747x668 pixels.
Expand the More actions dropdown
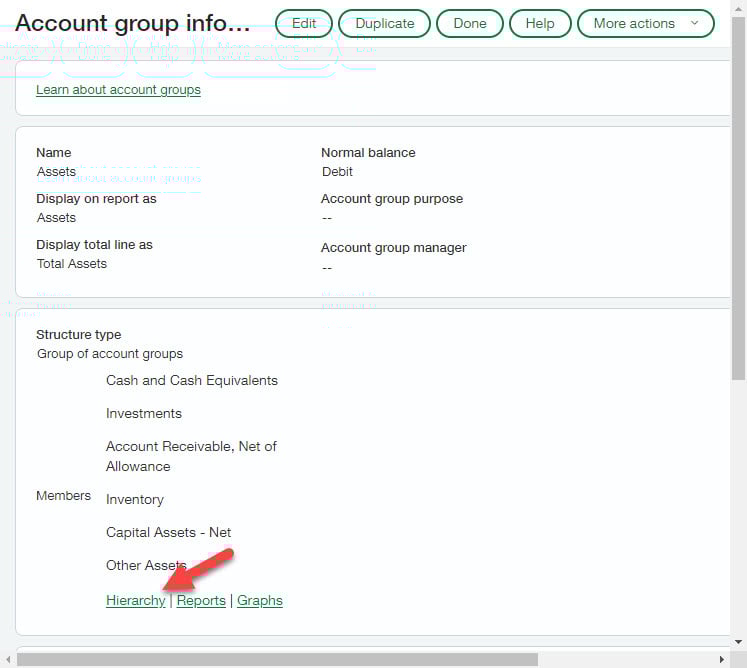click(645, 23)
